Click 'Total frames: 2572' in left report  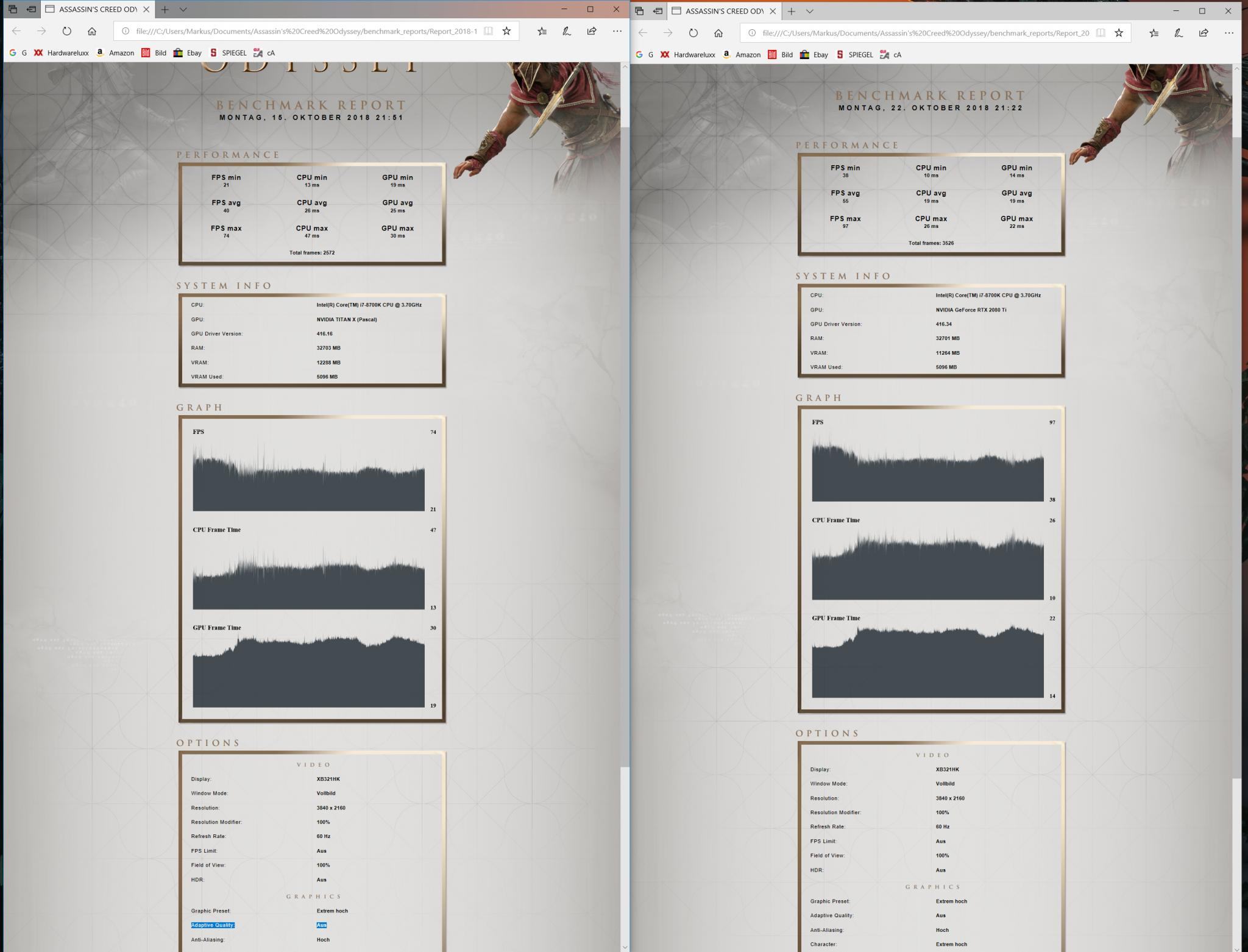[x=312, y=252]
